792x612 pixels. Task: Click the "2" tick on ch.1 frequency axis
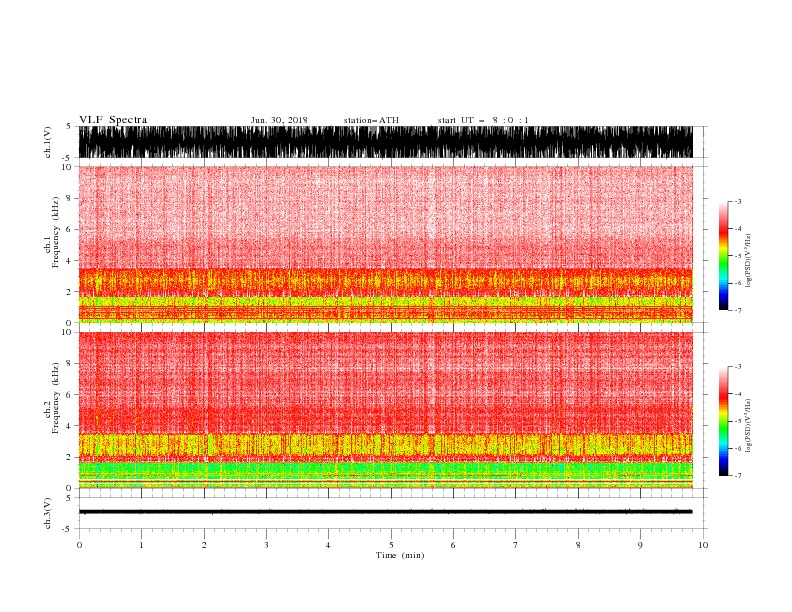pos(69,292)
